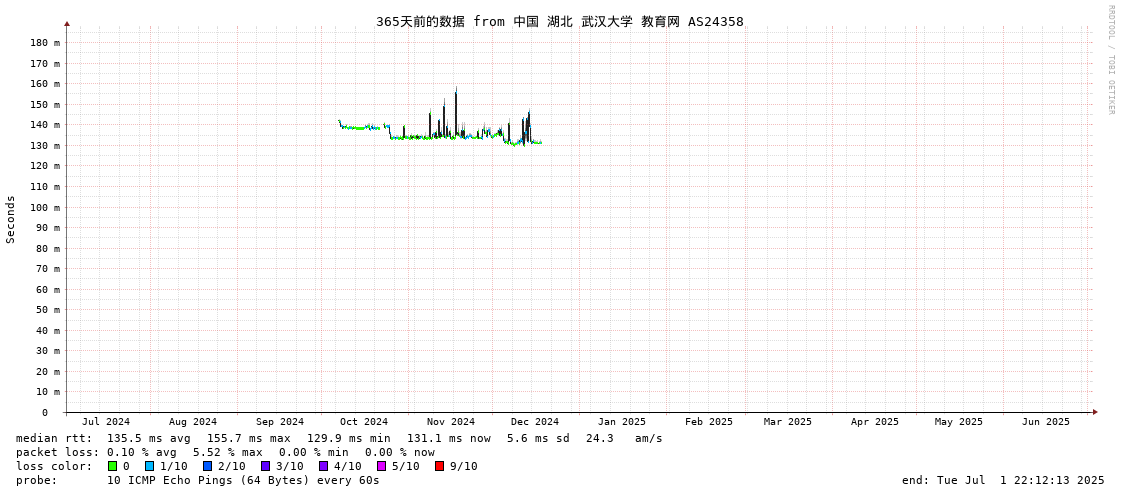The width and height of the screenshot is (1121, 494).
Task: Click the 0.00 % min packet loss value
Action: coord(313,453)
